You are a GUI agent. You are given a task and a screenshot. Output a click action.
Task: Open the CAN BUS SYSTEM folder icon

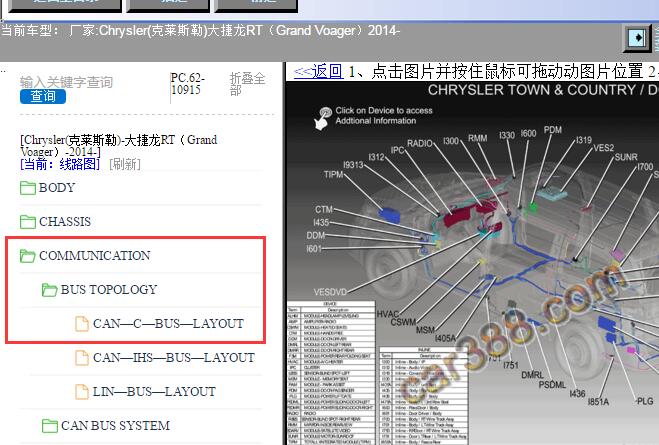tap(50, 426)
